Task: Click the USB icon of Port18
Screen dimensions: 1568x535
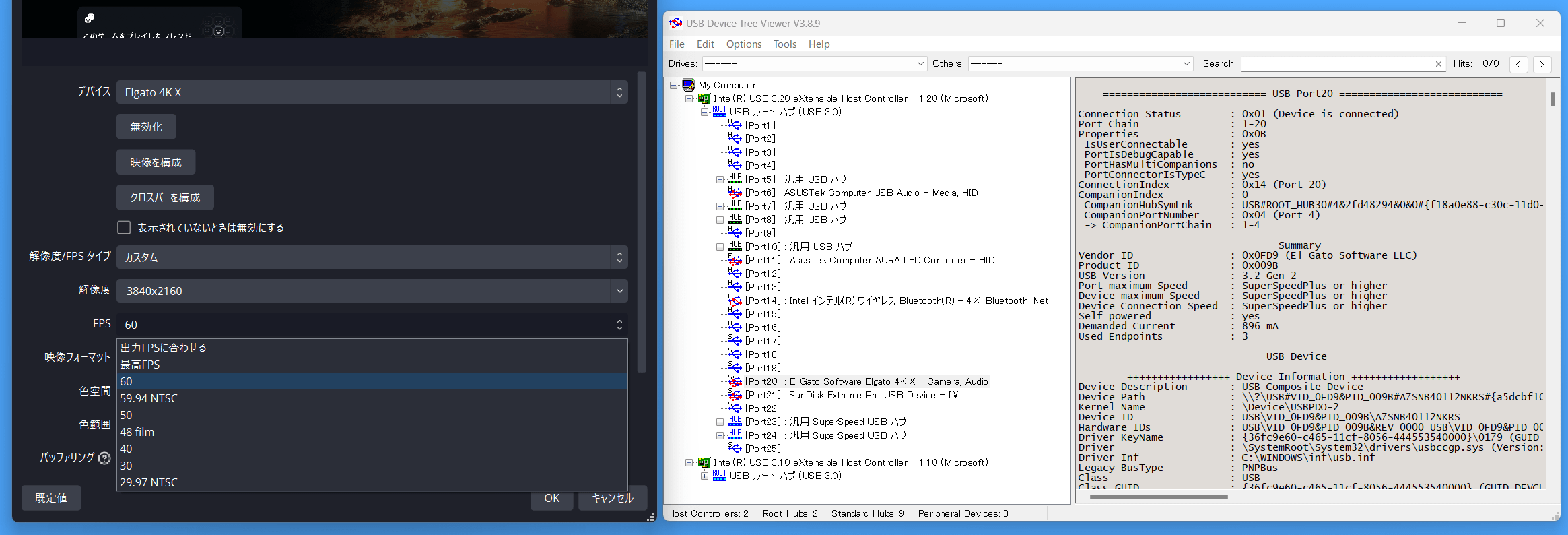Action: 735,354
